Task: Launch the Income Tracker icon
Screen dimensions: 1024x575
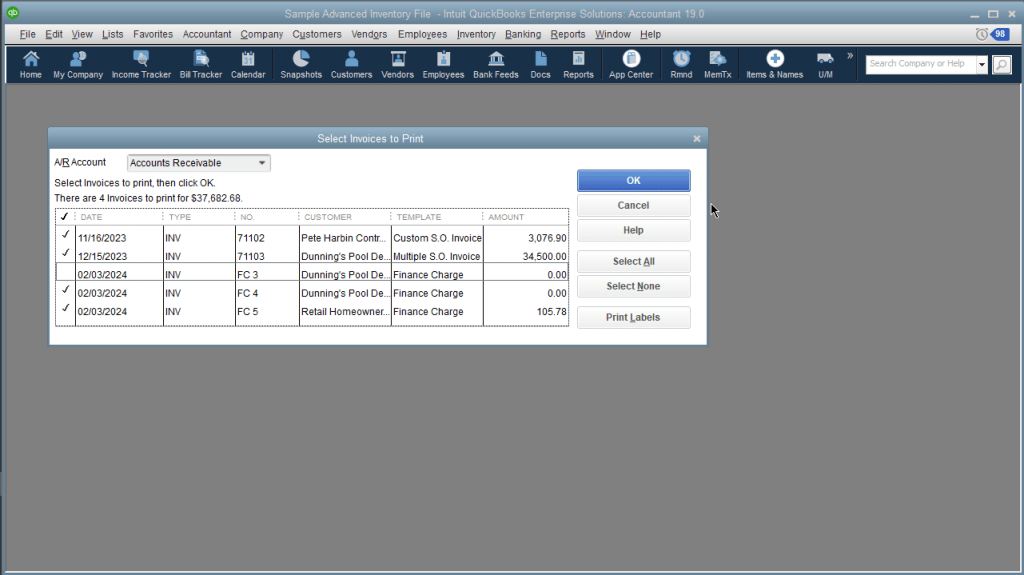Action: pos(141,65)
